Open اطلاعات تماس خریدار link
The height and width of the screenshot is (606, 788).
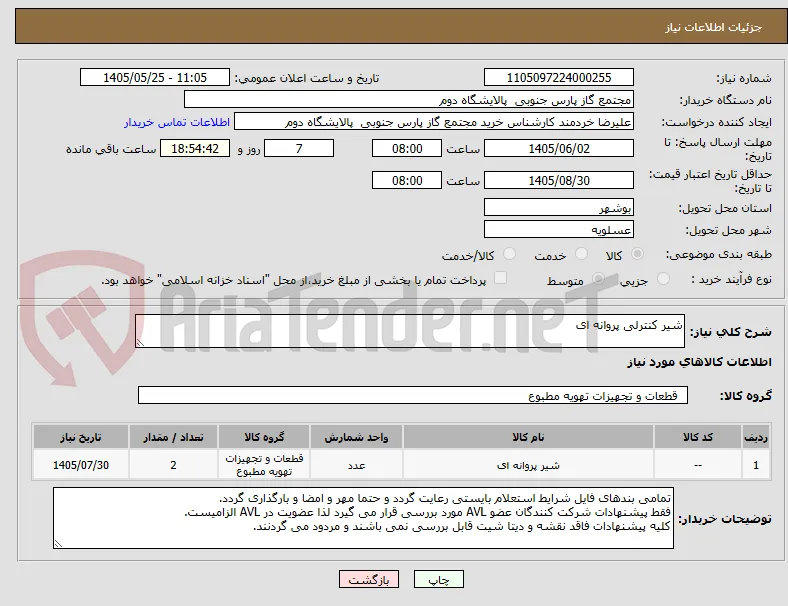point(177,122)
